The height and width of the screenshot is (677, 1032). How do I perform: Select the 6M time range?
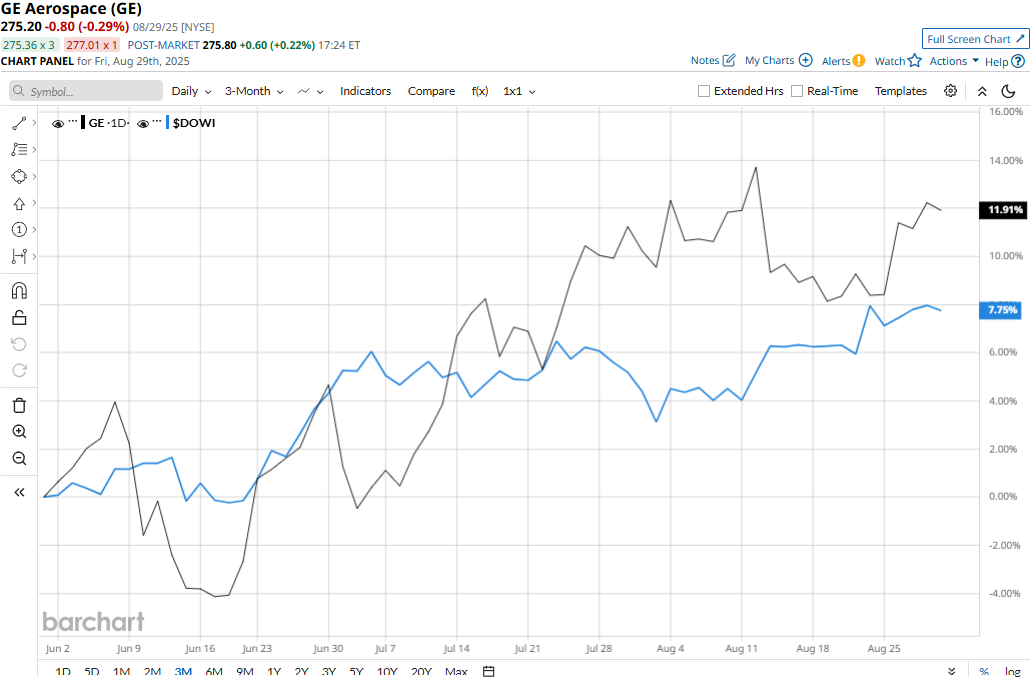click(x=214, y=671)
